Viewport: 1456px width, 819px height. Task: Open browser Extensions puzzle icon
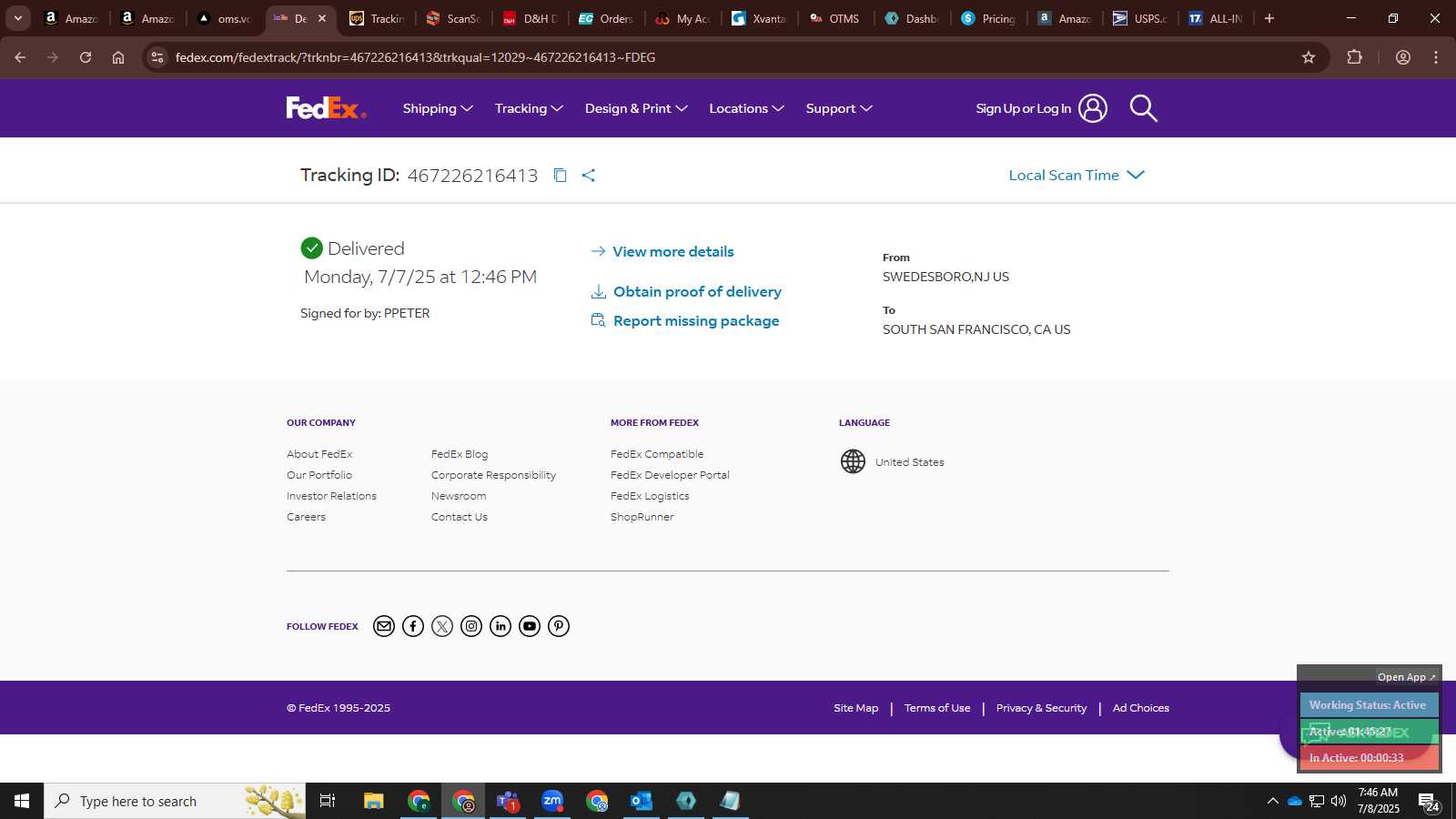1355,57
